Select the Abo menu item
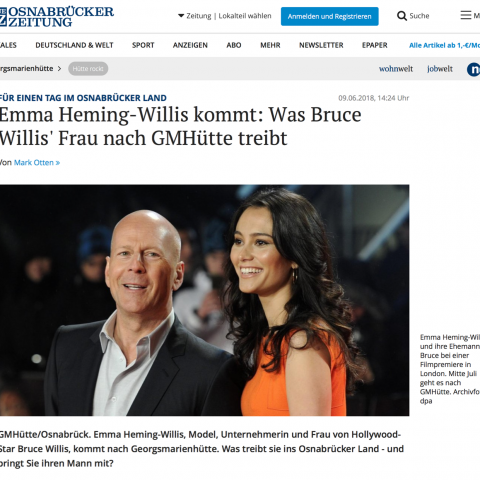The image size is (480, 480). click(x=234, y=45)
